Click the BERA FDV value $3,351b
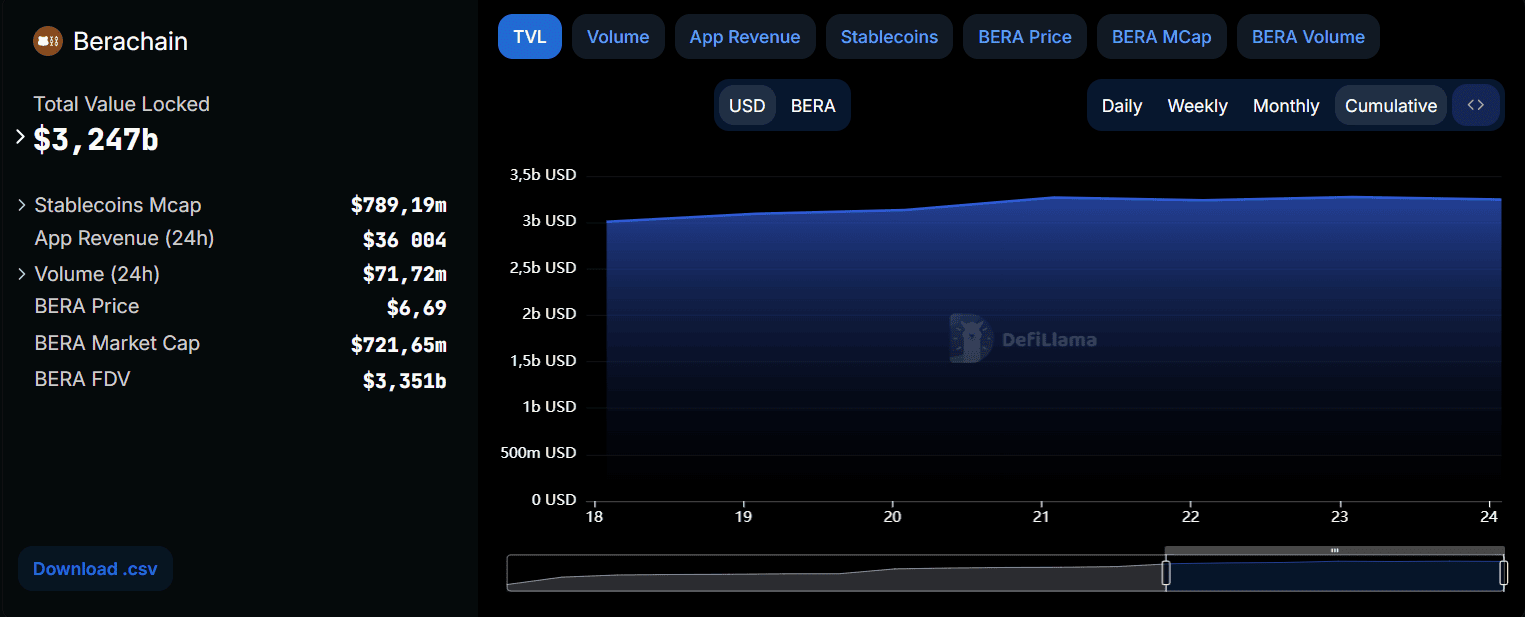1525x617 pixels. (x=405, y=380)
